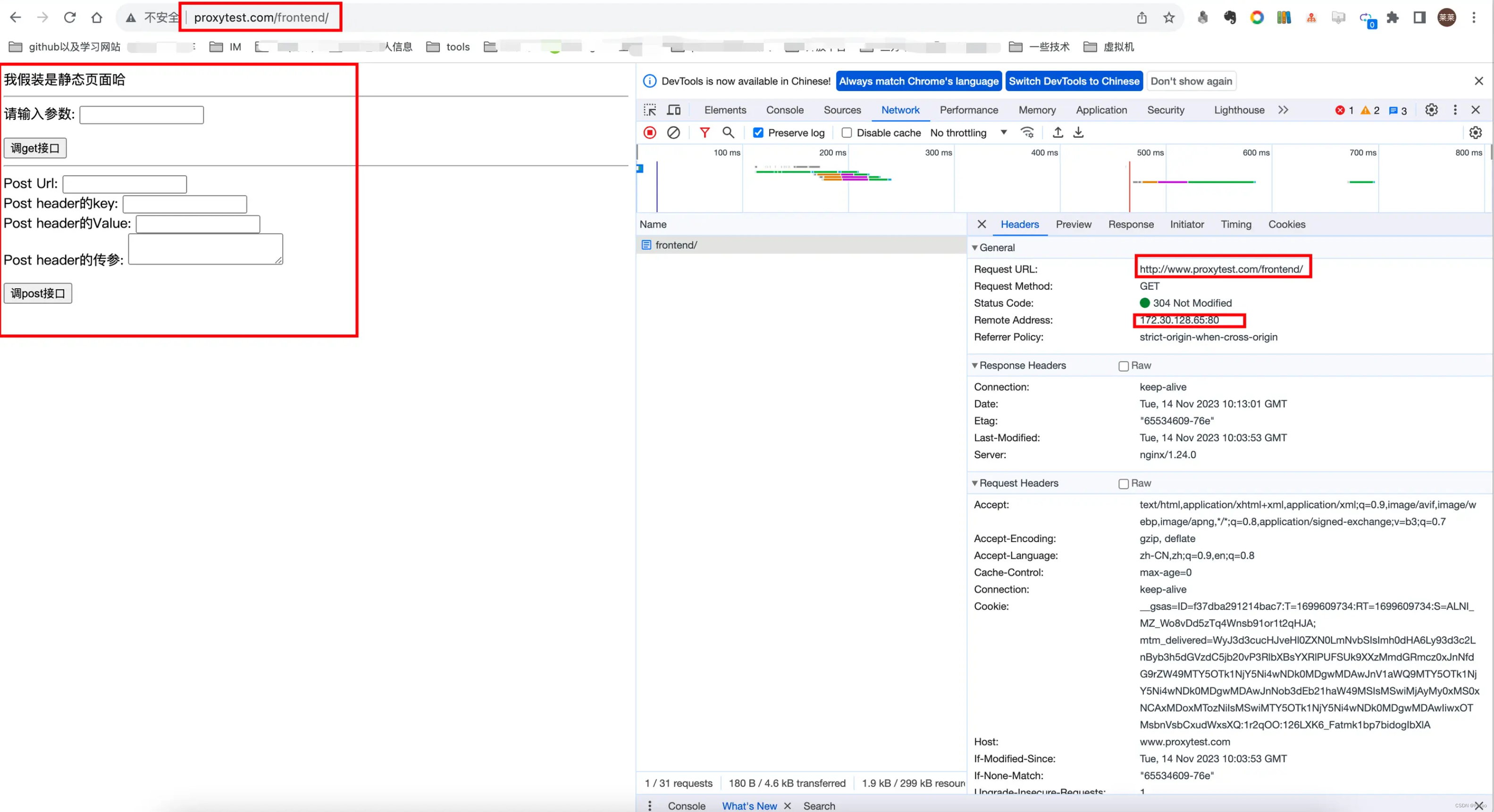The width and height of the screenshot is (1494, 812).
Task: Open the Timing tab
Action: pos(1235,224)
